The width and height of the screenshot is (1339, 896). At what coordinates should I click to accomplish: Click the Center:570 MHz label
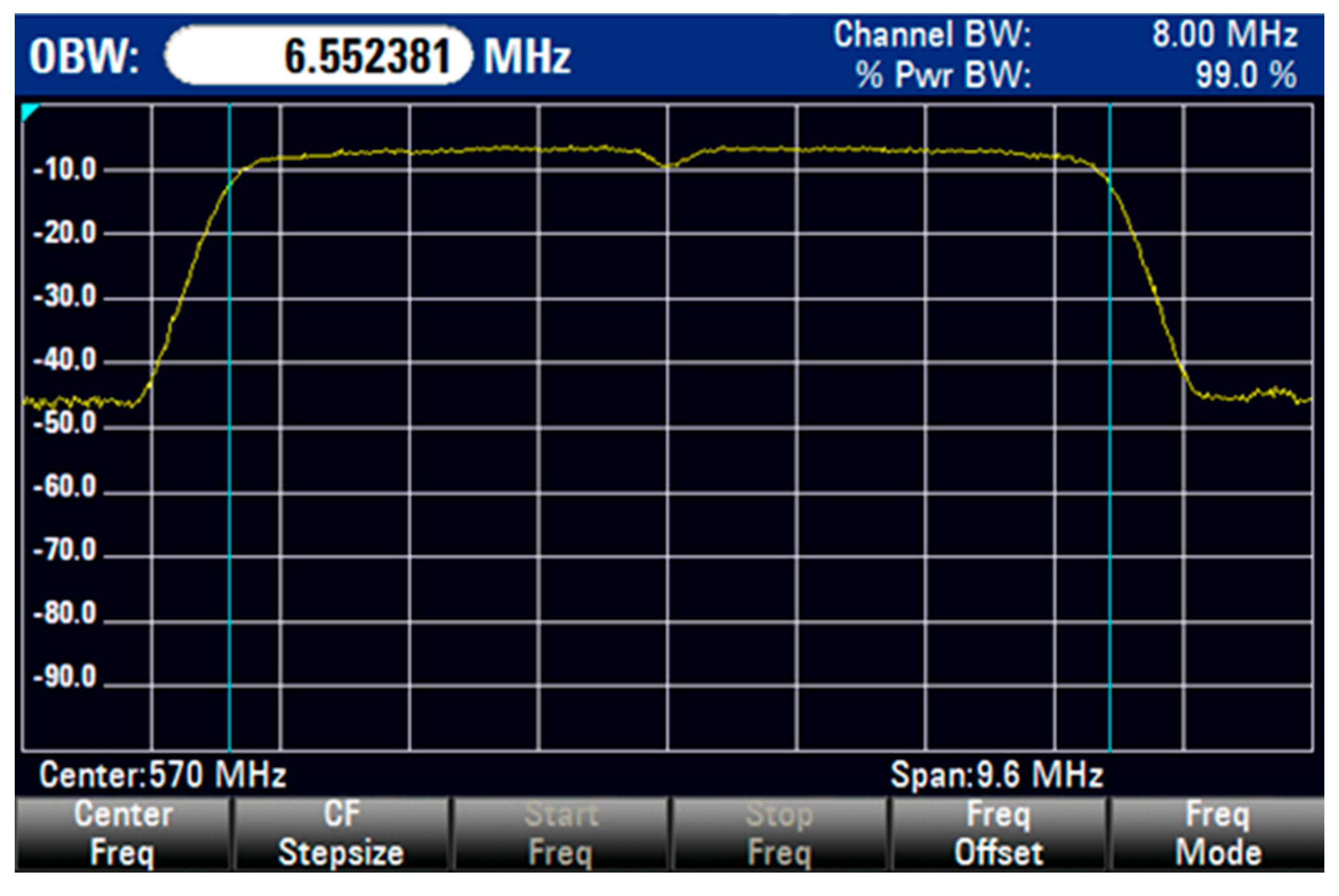tap(162, 775)
